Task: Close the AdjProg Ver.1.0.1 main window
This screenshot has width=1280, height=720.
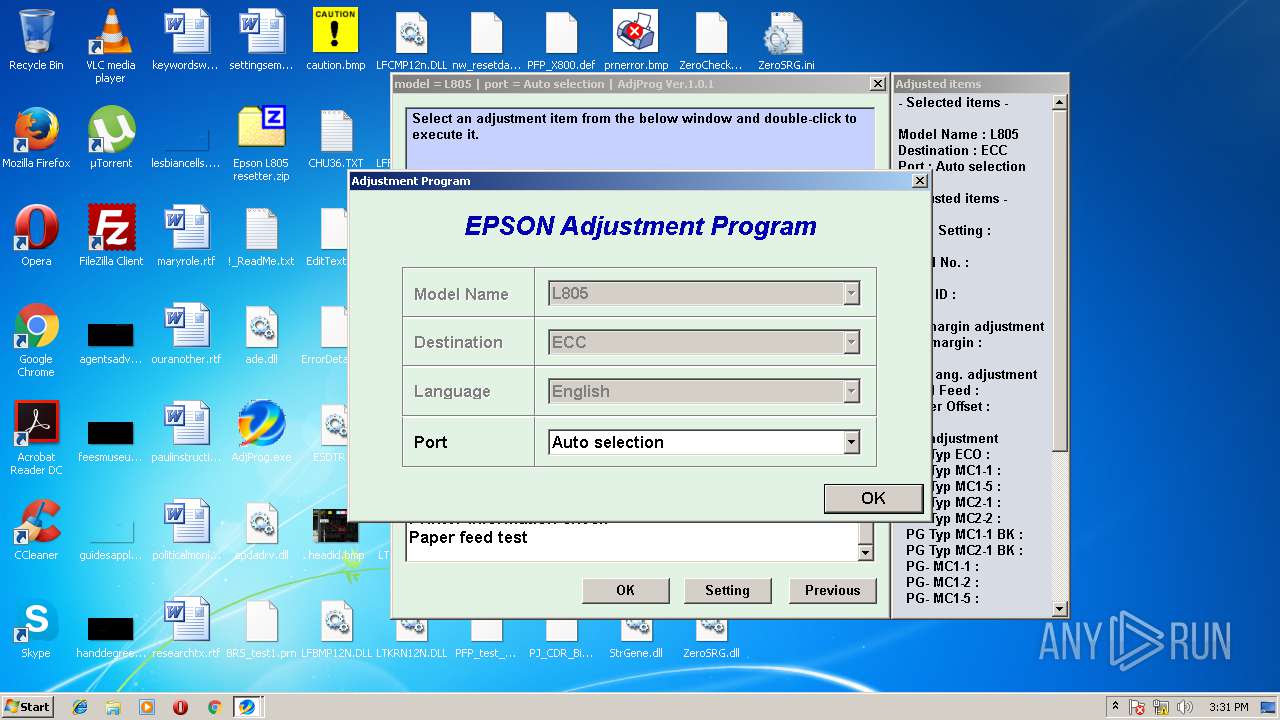Action: point(877,84)
